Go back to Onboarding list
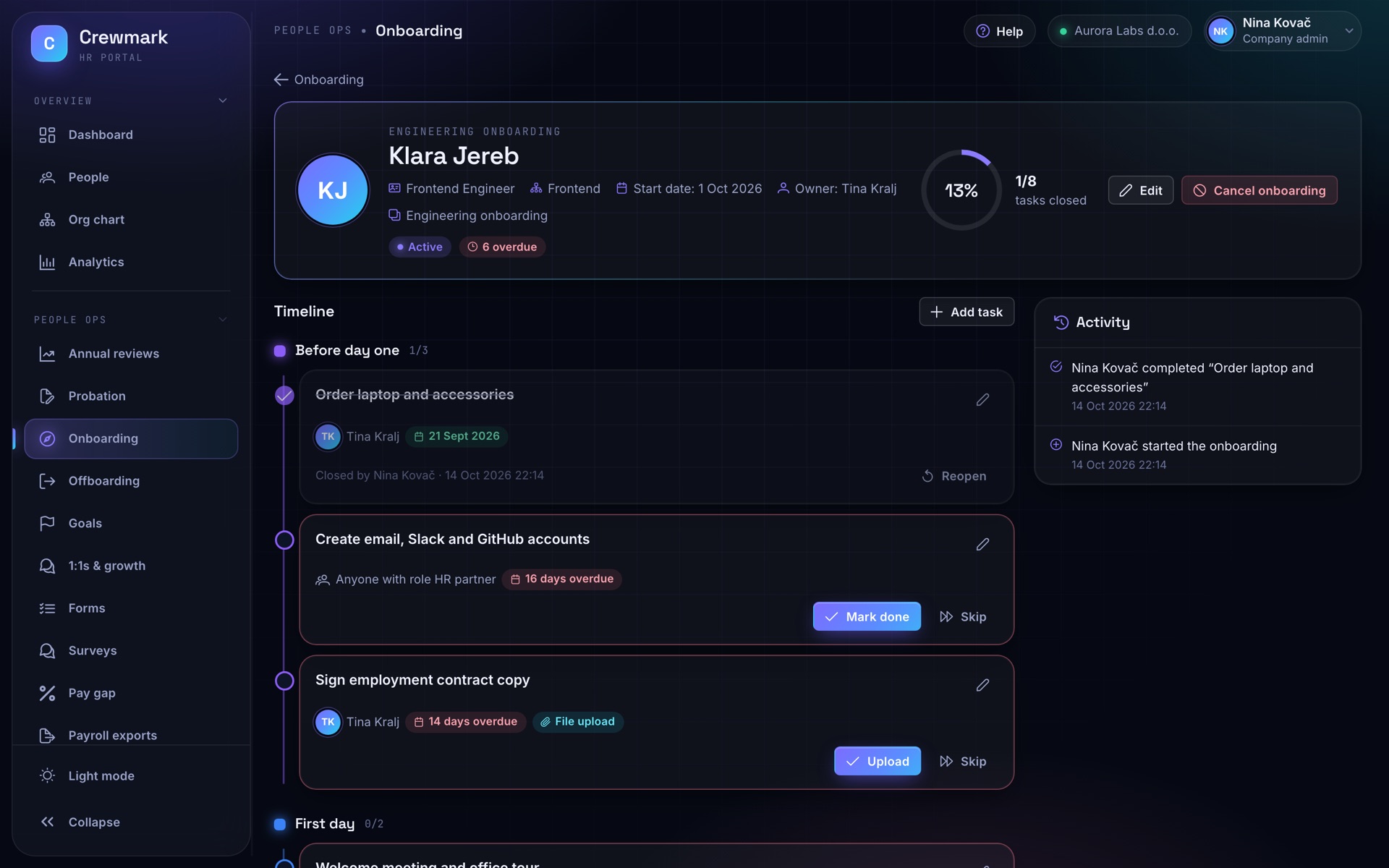This screenshot has height=868, width=1389. [319, 80]
